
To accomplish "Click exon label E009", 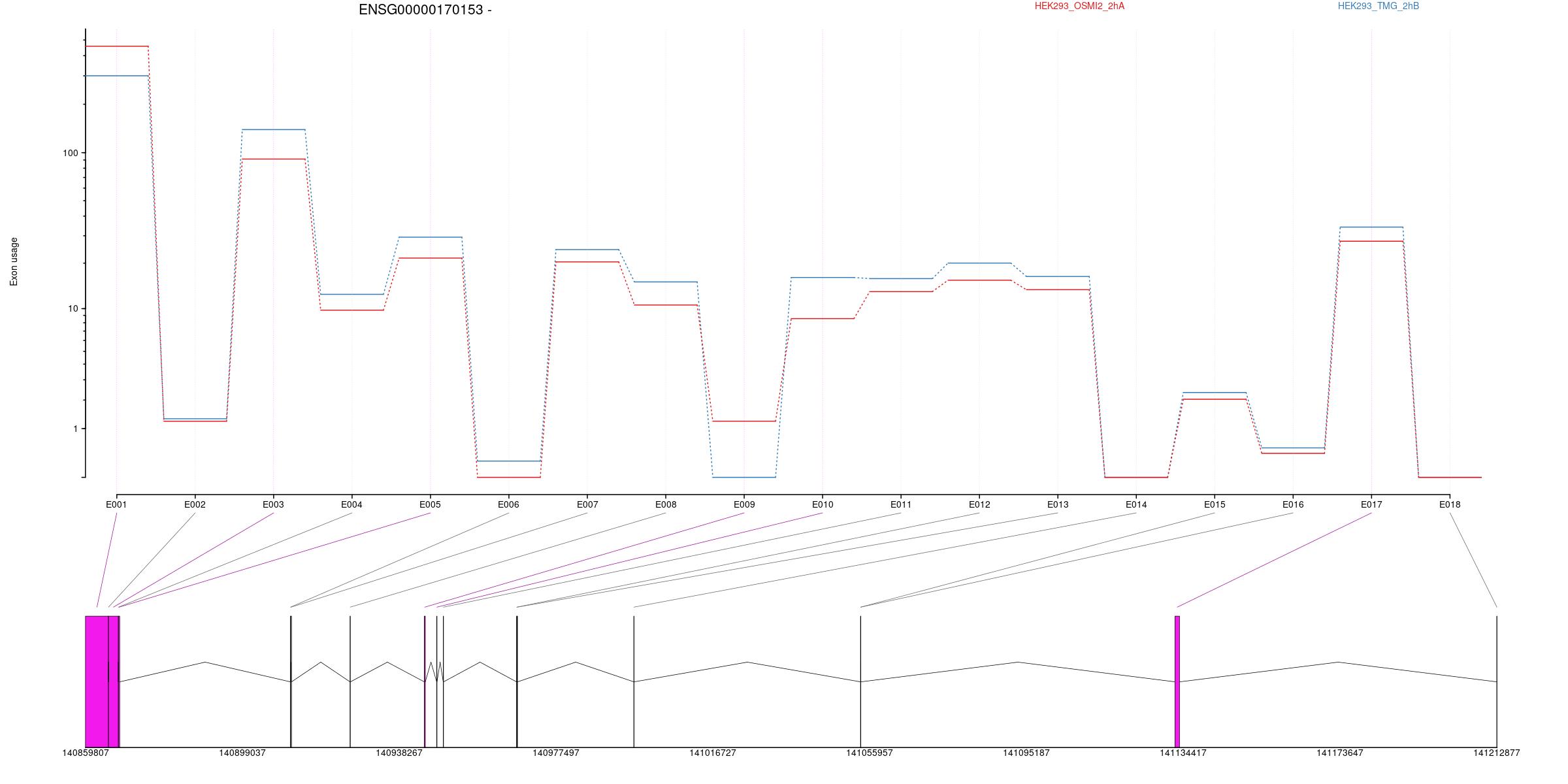I will 744,504.
